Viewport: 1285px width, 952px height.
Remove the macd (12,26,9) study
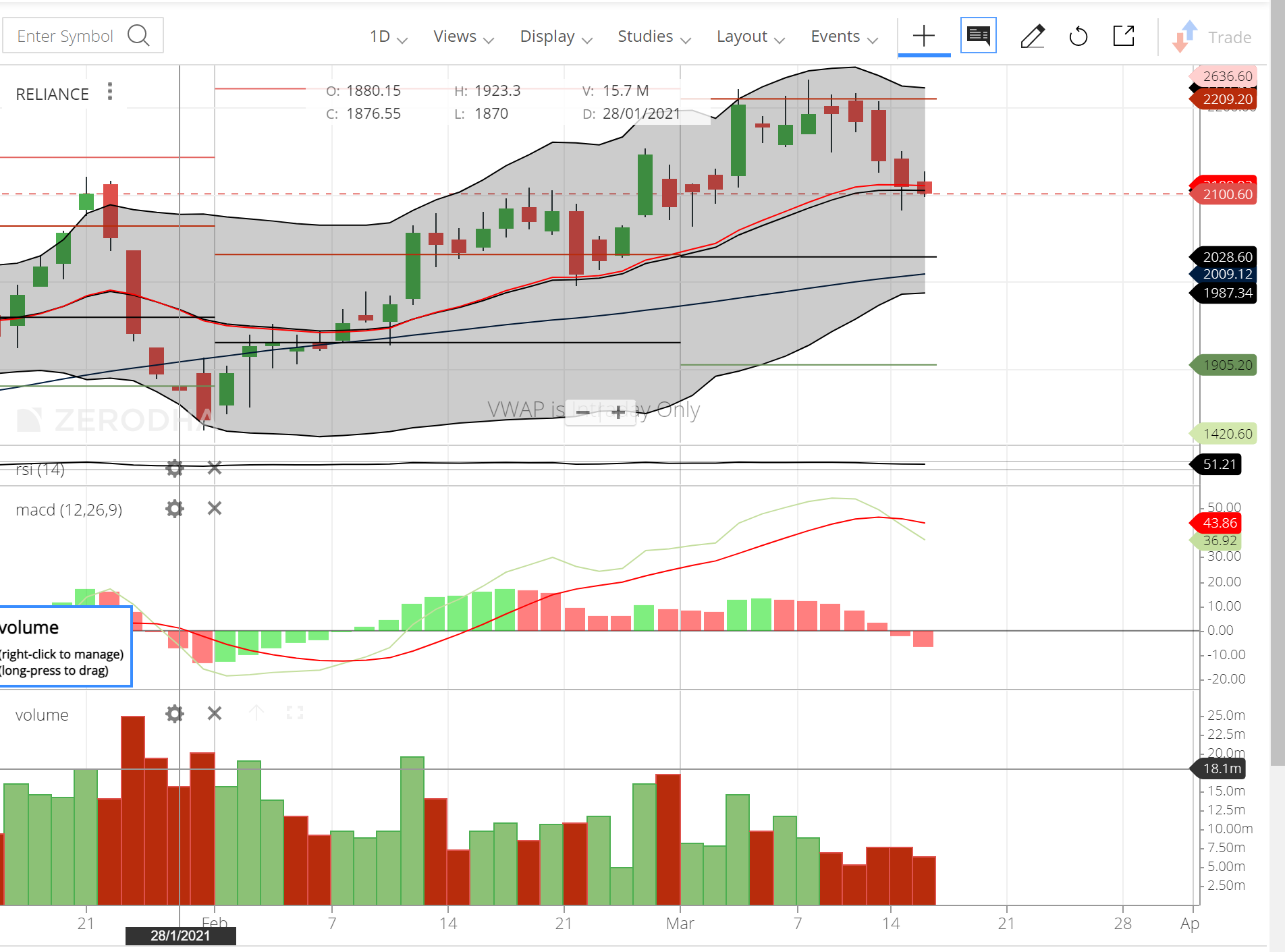point(215,508)
